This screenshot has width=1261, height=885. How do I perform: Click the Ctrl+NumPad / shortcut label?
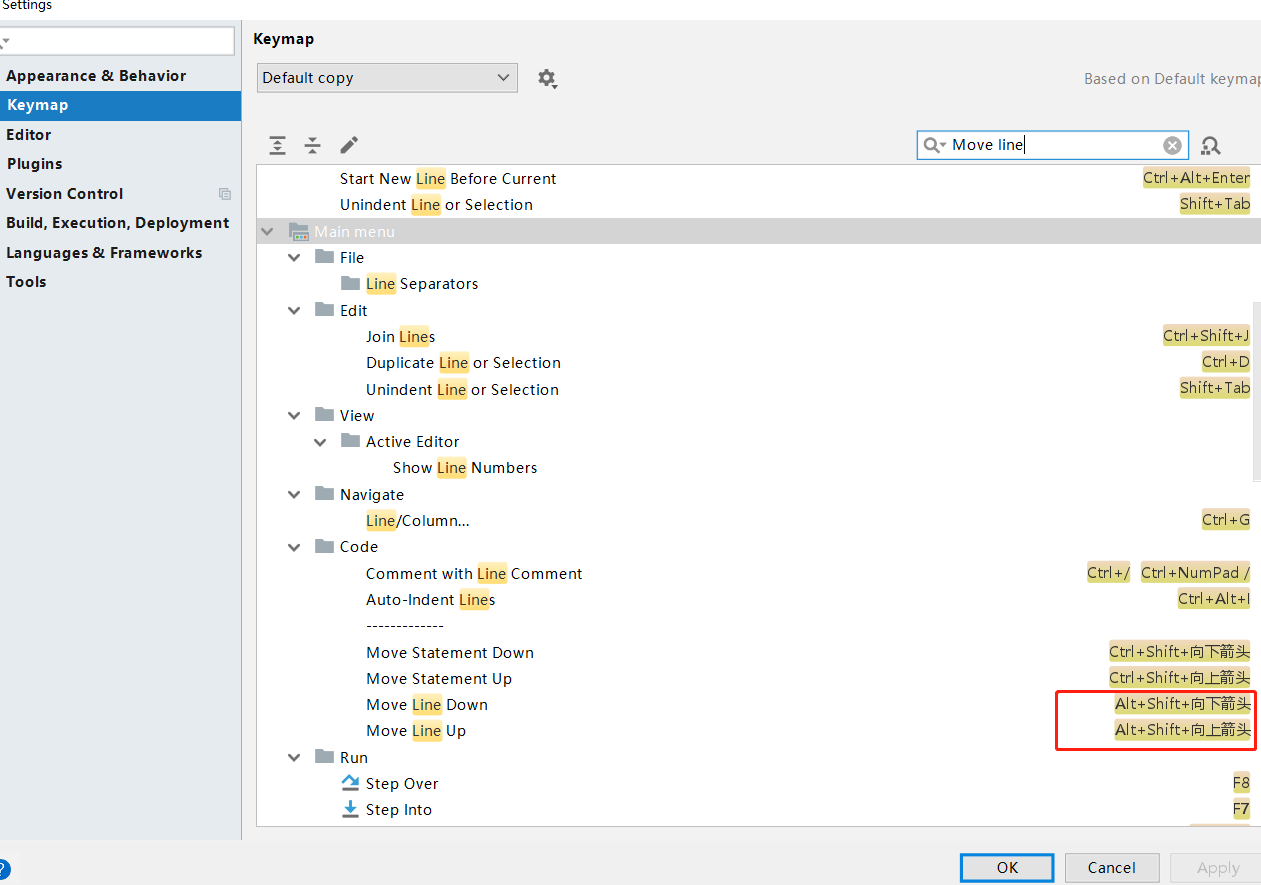click(x=1196, y=573)
